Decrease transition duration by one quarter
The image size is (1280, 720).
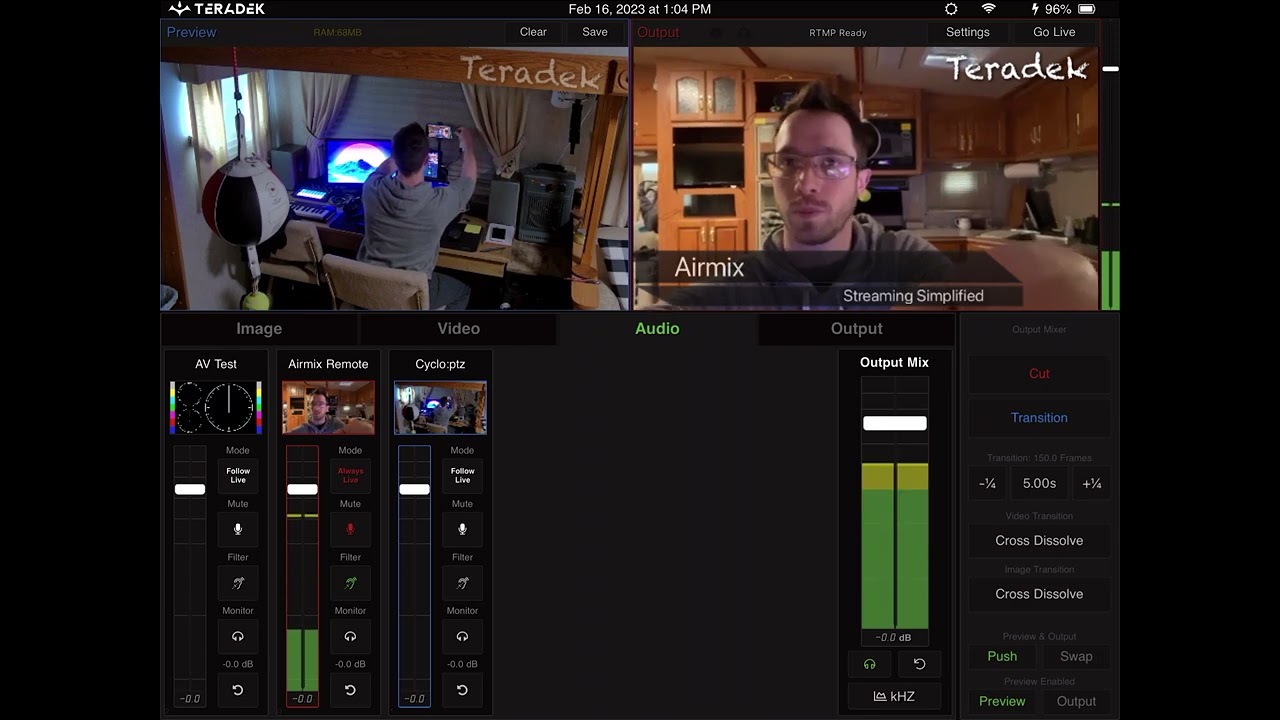point(988,483)
